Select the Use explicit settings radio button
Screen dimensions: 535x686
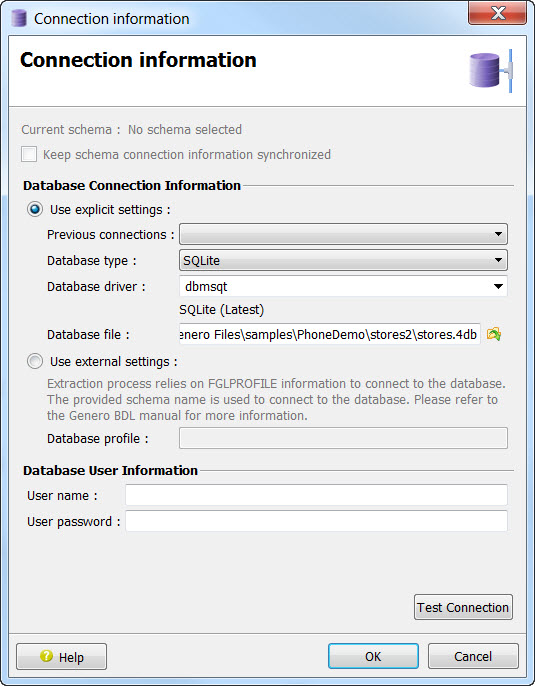pos(35,210)
